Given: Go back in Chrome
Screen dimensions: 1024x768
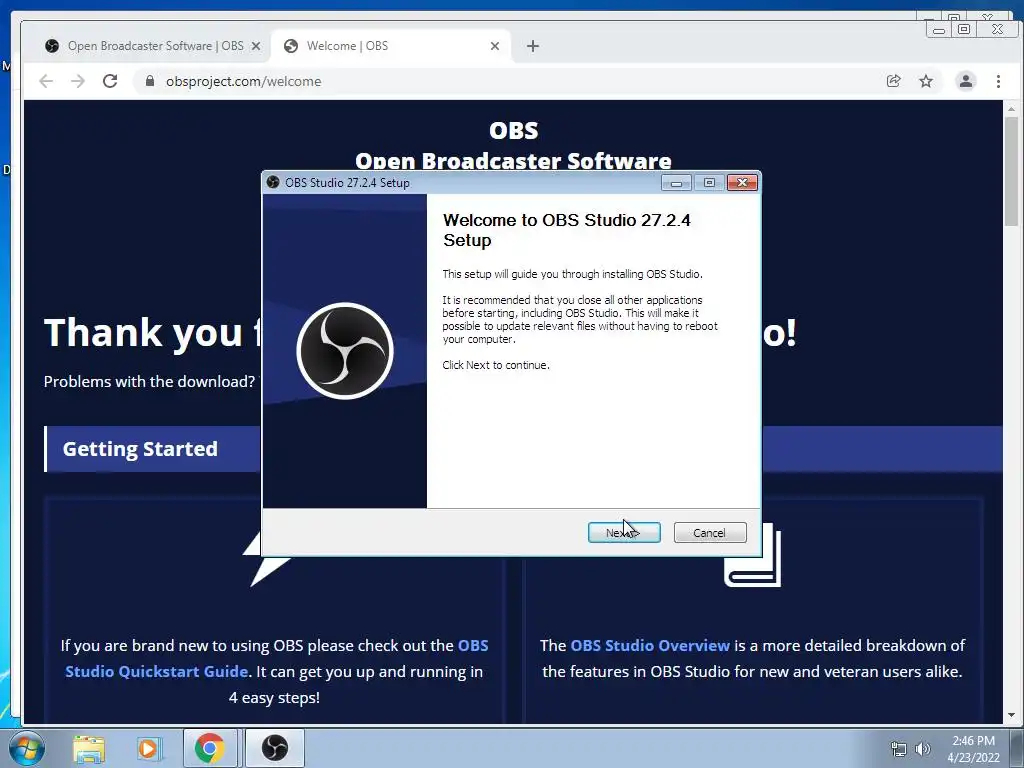Looking at the screenshot, I should (x=46, y=81).
